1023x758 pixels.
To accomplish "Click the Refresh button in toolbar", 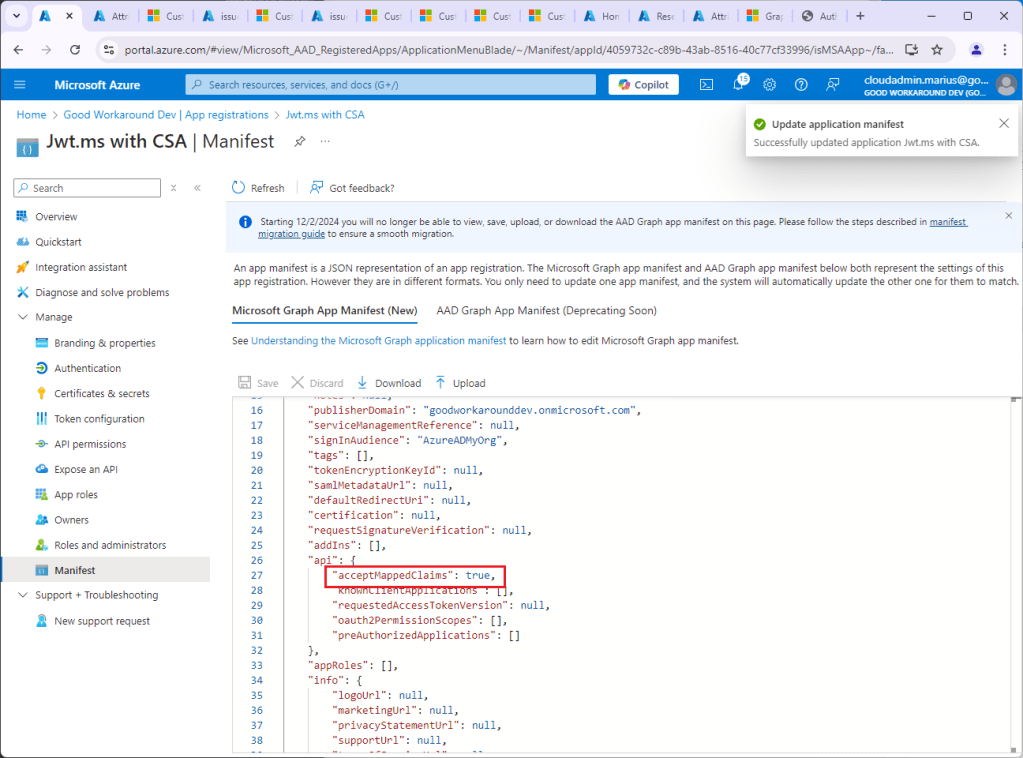I will pyautogui.click(x=258, y=188).
